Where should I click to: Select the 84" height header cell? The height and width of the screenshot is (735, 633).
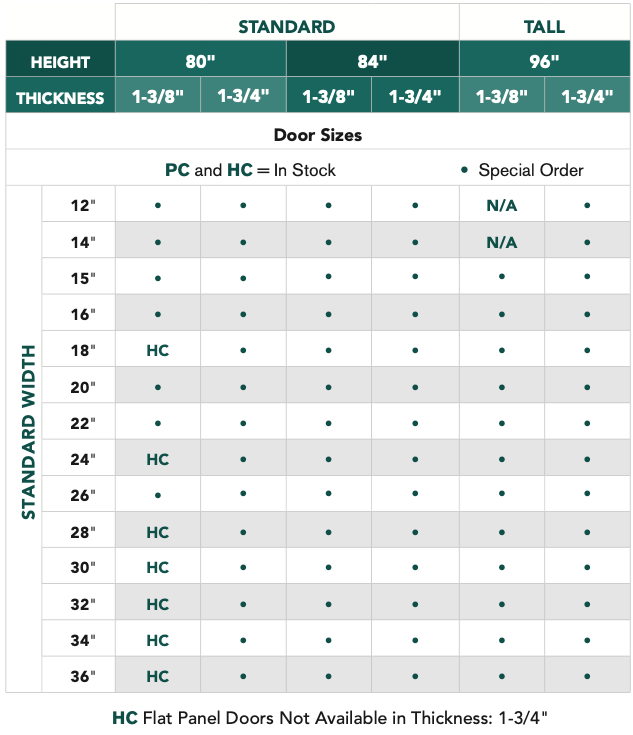(372, 62)
